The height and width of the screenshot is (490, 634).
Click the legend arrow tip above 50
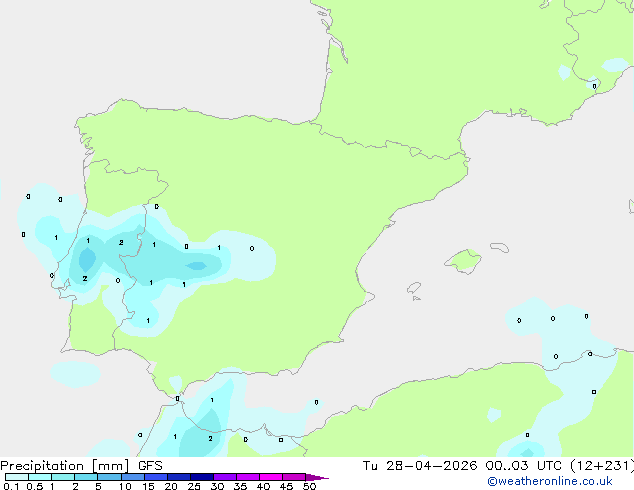coord(317,477)
